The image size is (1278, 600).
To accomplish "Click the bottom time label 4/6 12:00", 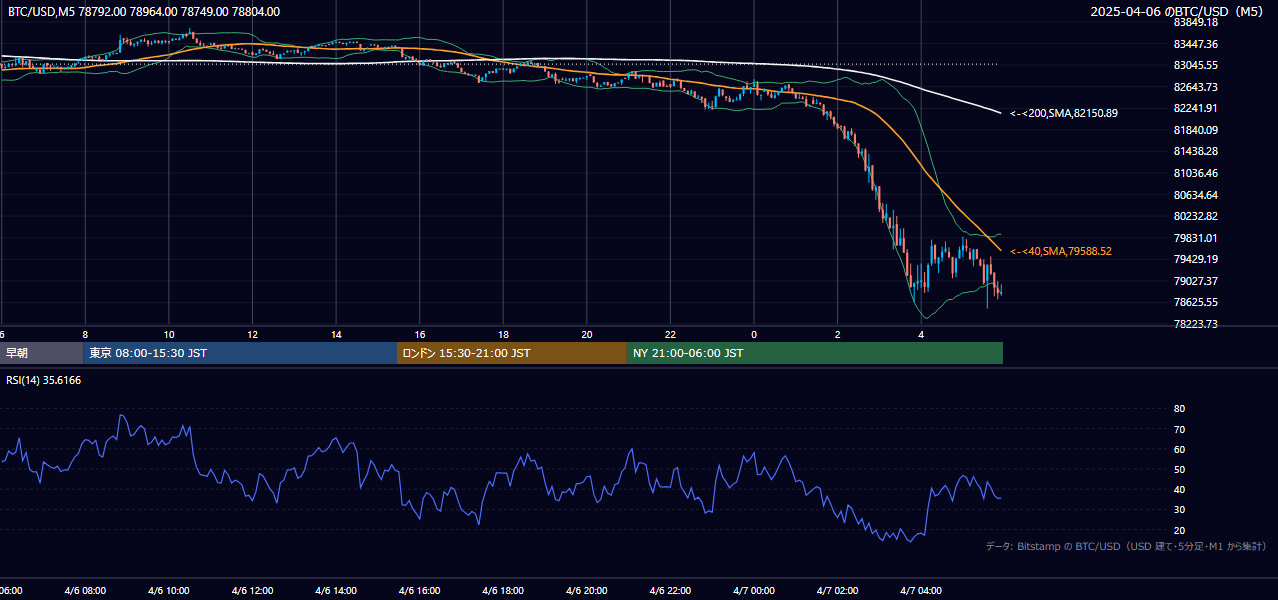I will click(x=252, y=591).
